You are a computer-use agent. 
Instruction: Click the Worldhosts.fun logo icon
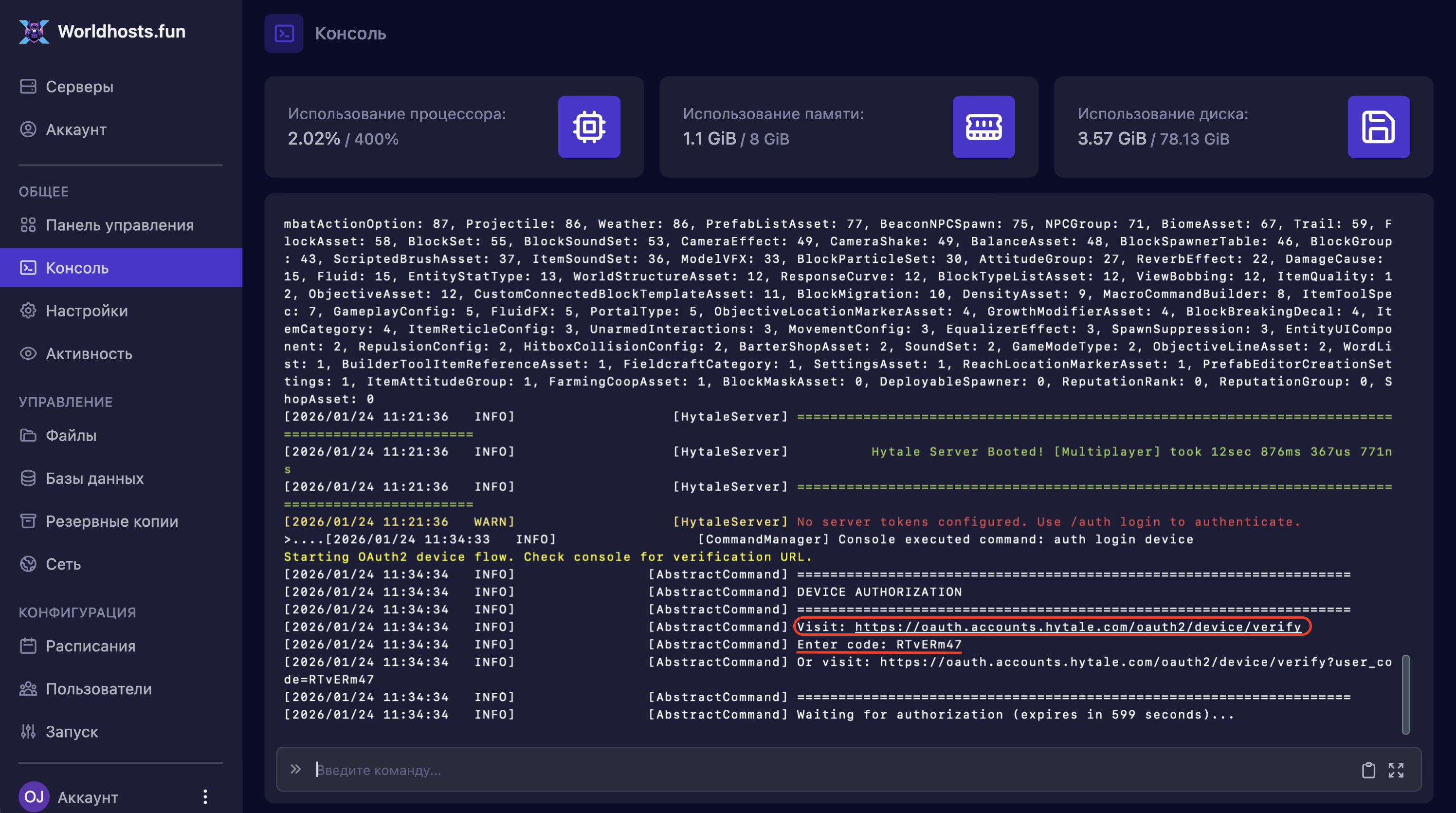tap(34, 31)
